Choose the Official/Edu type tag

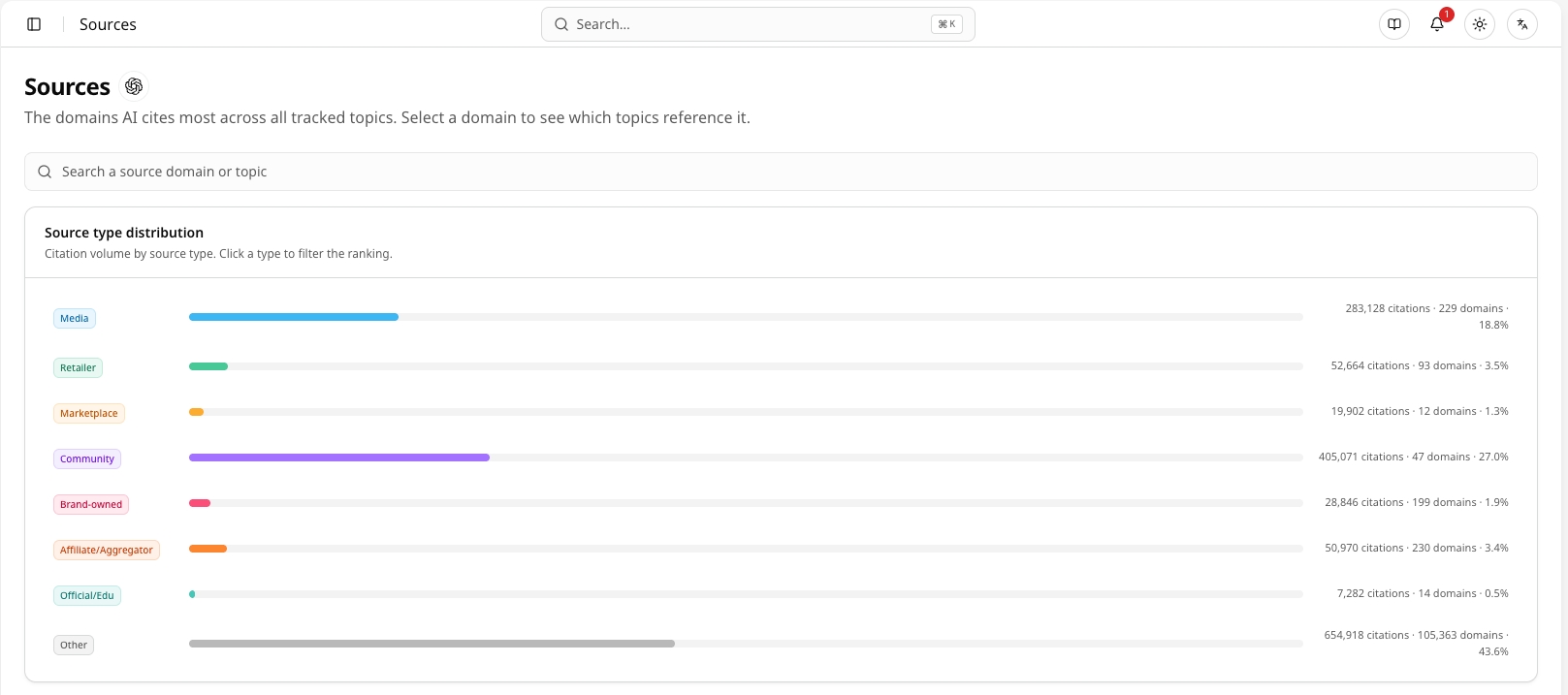click(x=87, y=595)
